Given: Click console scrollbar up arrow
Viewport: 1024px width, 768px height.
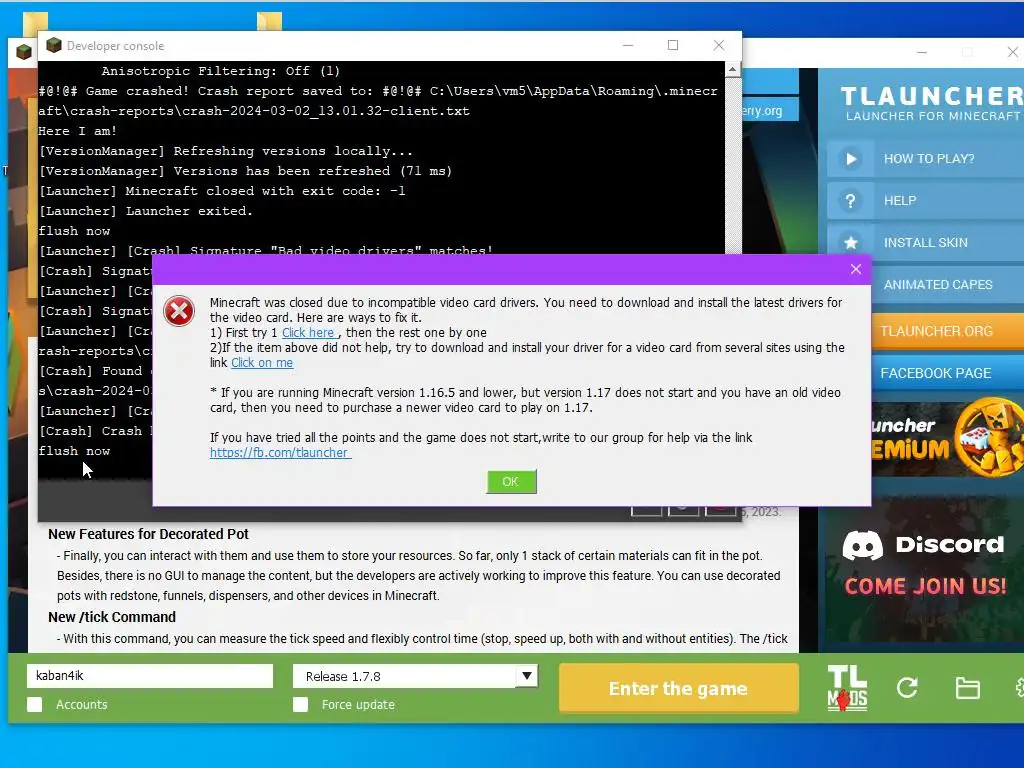Looking at the screenshot, I should pyautogui.click(x=733, y=69).
